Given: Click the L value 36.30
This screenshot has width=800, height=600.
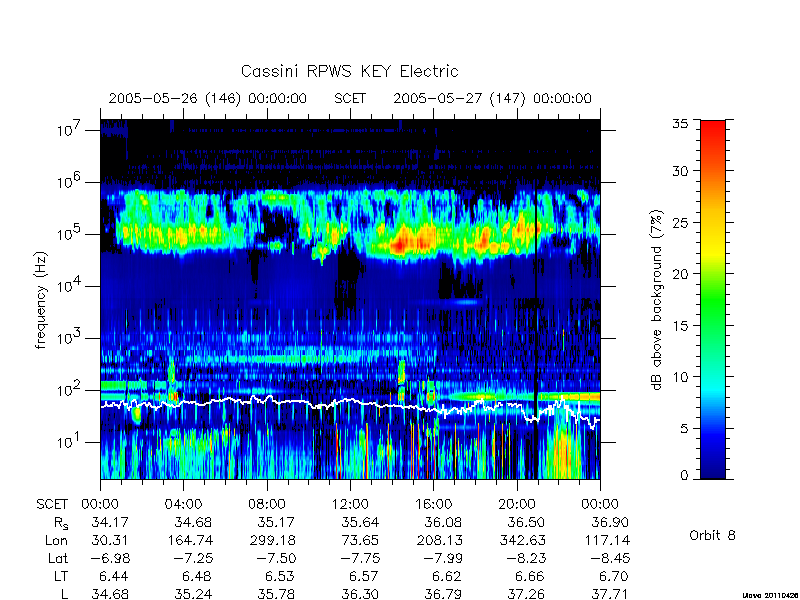Looking at the screenshot, I should click(359, 594).
